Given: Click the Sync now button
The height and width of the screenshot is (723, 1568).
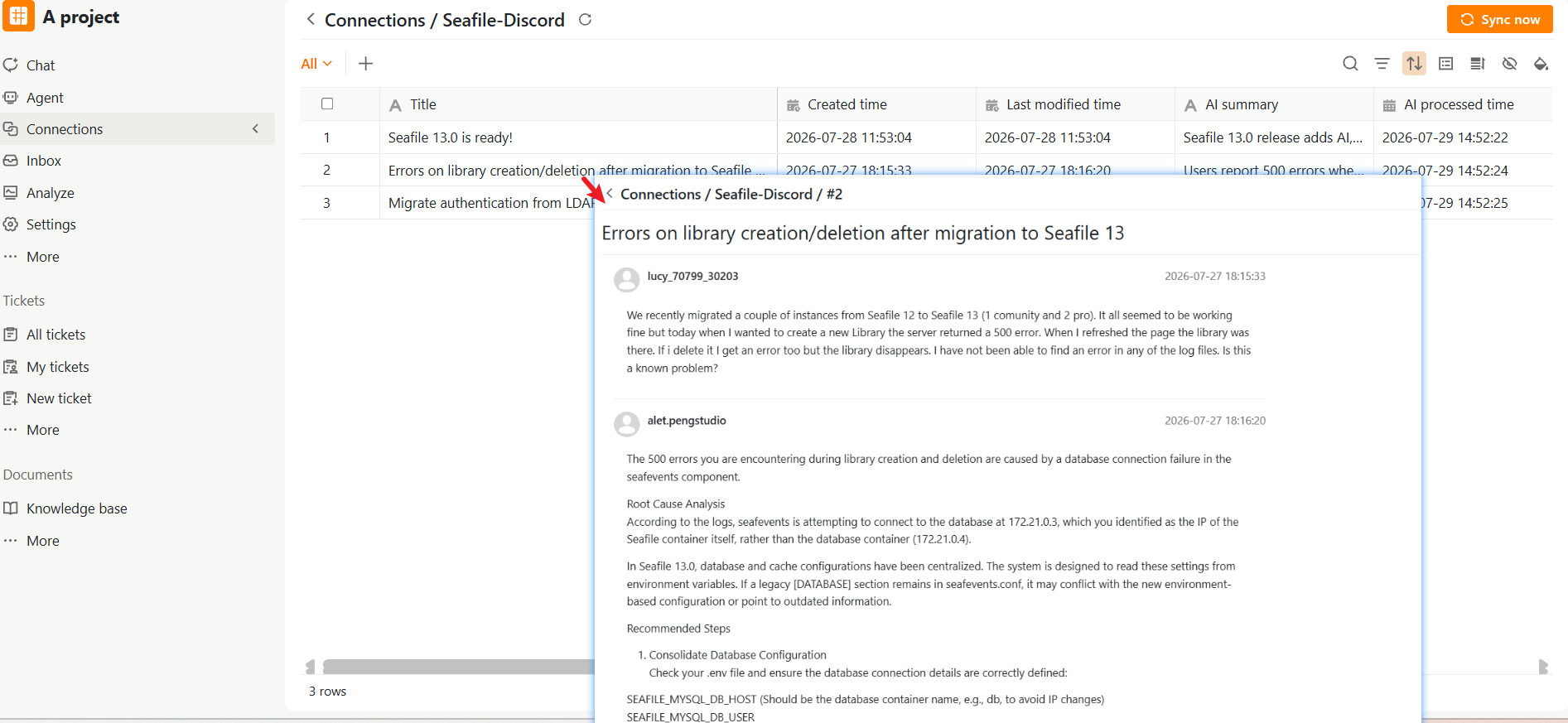Looking at the screenshot, I should tap(1499, 20).
